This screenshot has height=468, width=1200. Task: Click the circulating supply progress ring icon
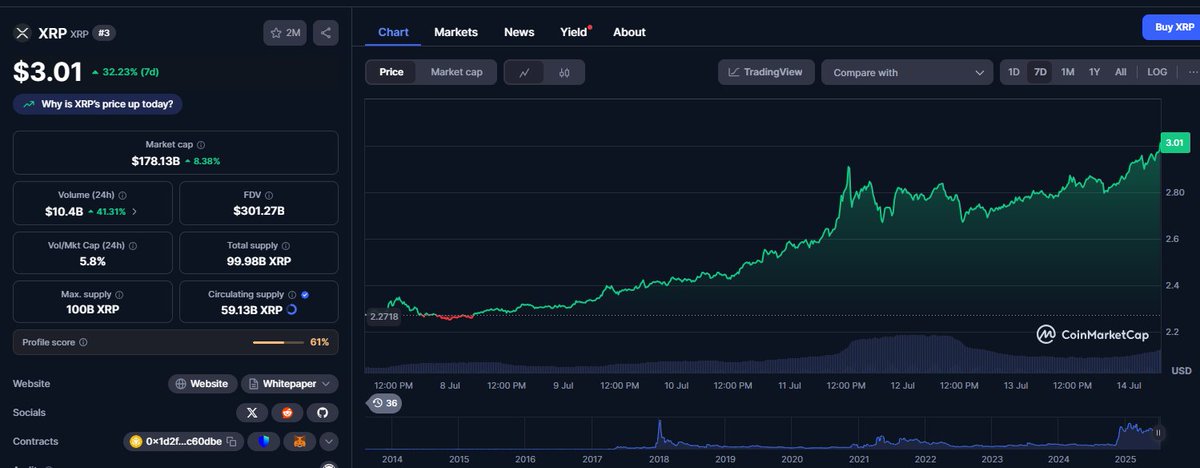pyautogui.click(x=291, y=310)
